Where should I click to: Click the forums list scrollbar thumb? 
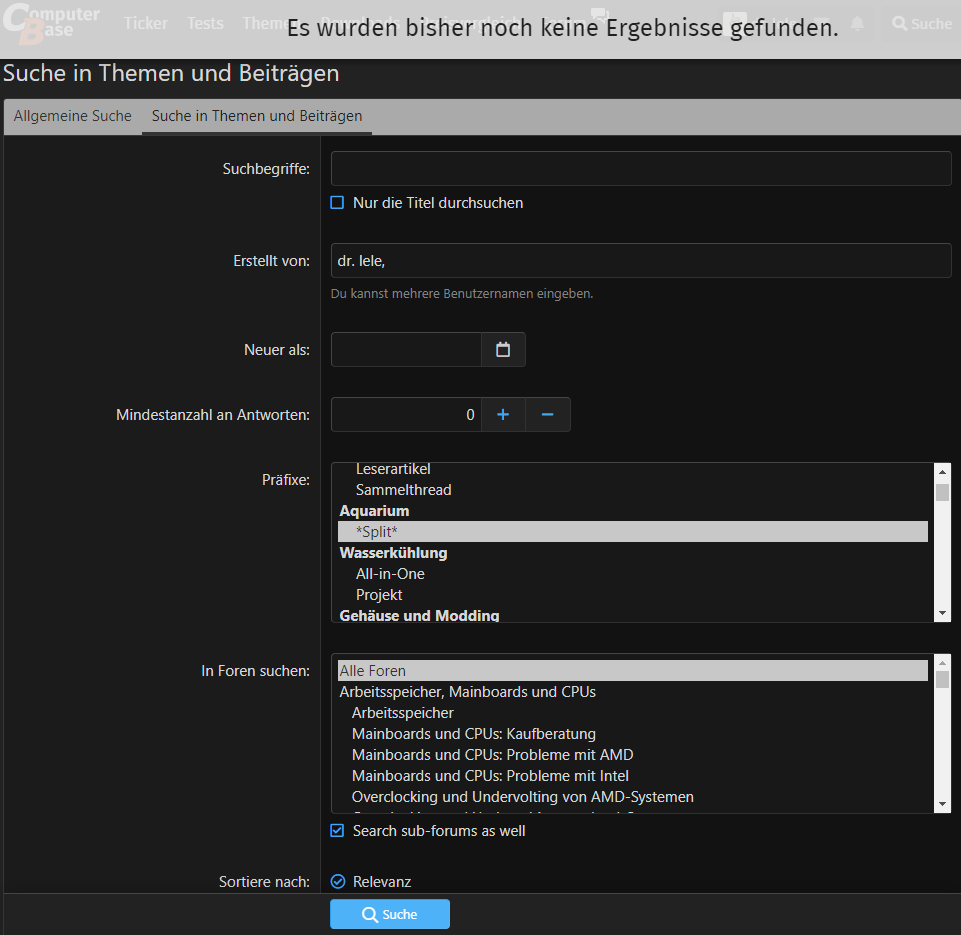[942, 679]
